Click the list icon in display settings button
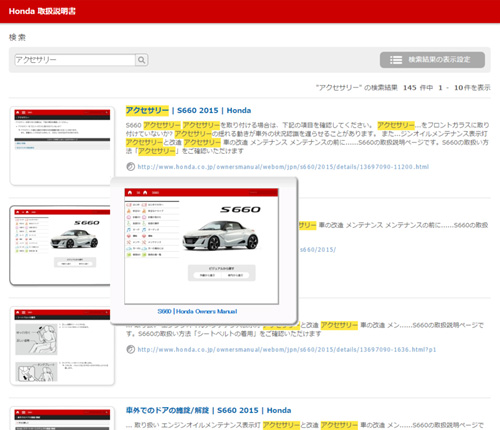The height and width of the screenshot is (430, 500). (x=396, y=60)
